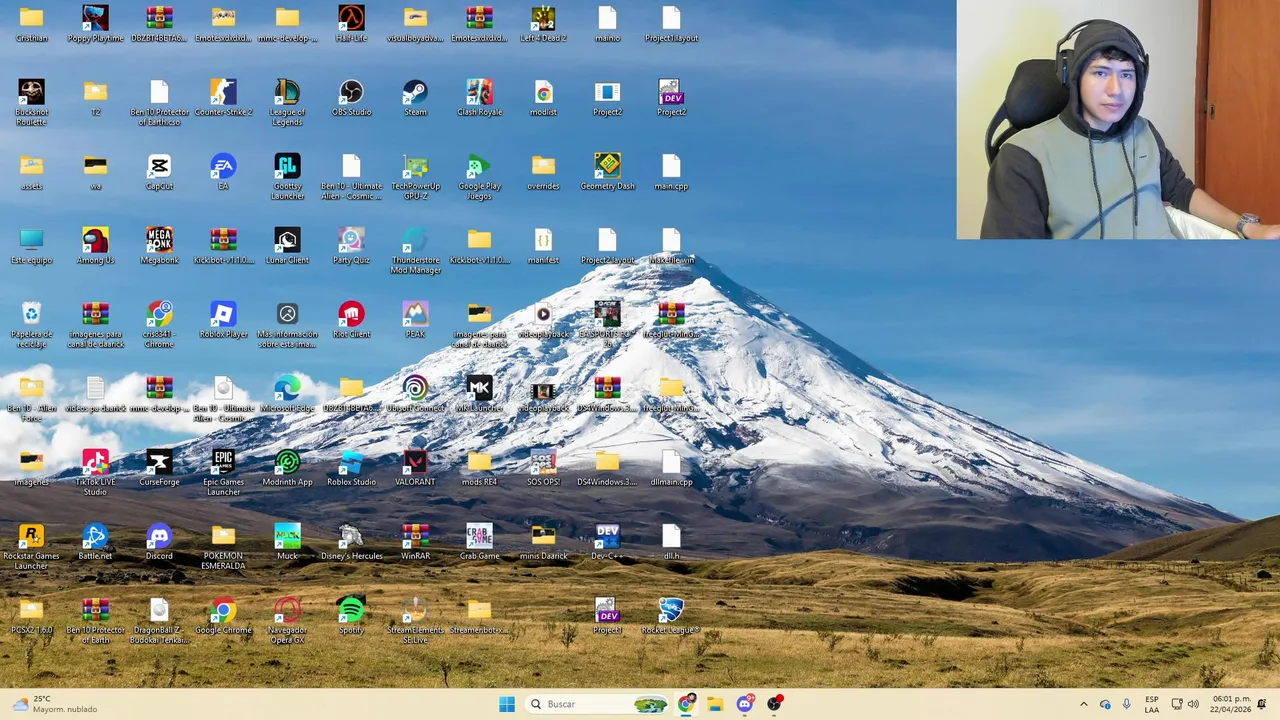Screen dimensions: 1280x720
Task: Open Rockstar Games Launcher shortcut
Action: tap(31, 546)
